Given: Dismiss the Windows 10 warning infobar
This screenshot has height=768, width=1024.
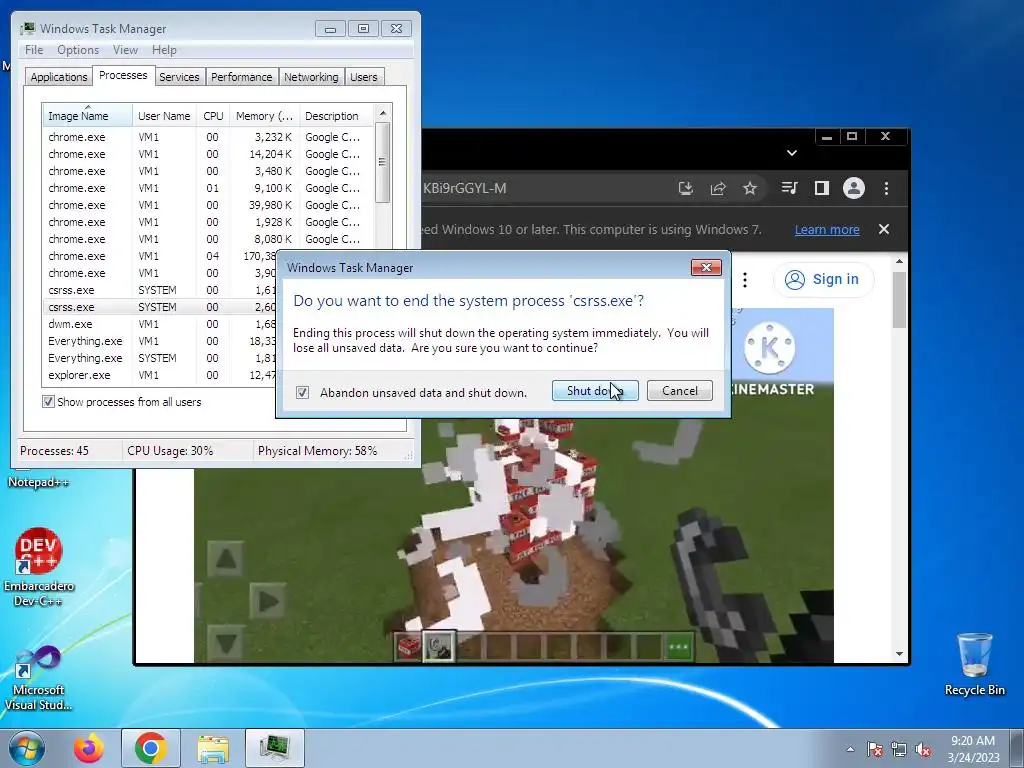Looking at the screenshot, I should (x=884, y=229).
